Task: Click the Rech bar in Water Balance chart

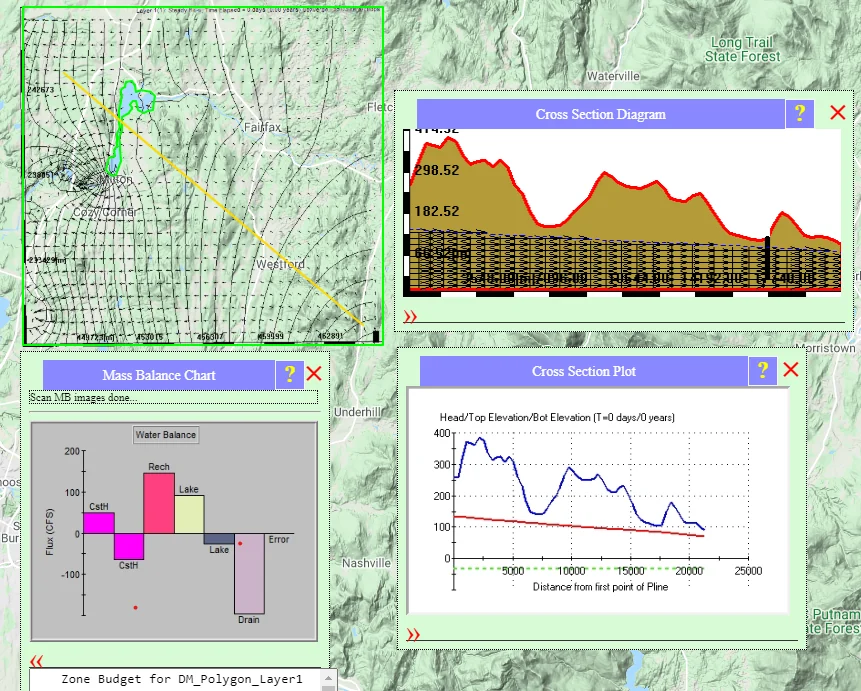Action: [x=159, y=503]
